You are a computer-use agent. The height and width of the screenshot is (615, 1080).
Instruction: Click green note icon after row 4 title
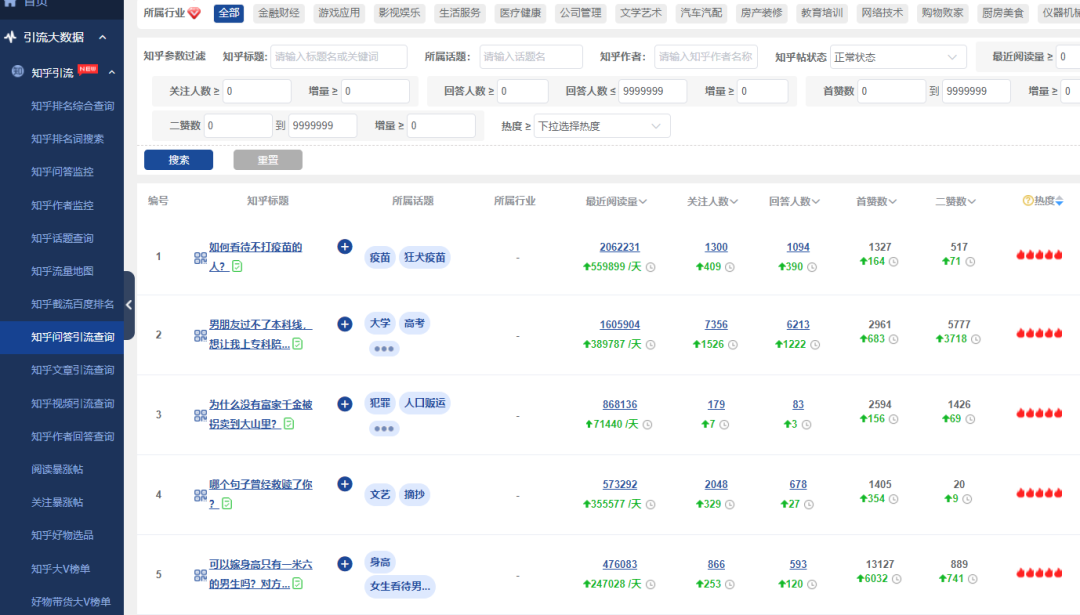point(227,503)
